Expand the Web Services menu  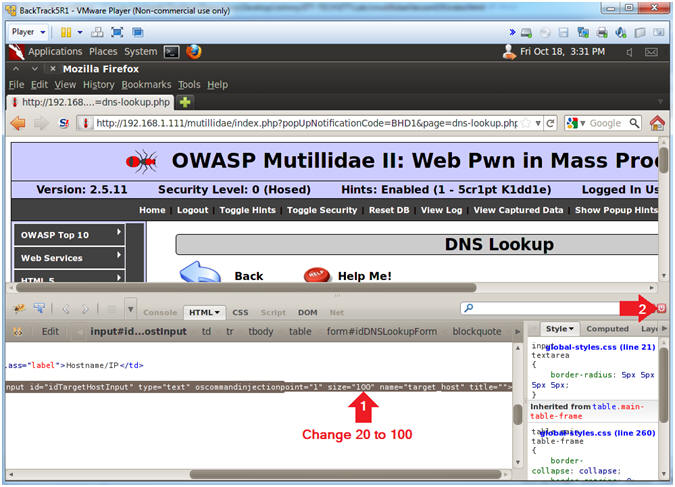69,257
